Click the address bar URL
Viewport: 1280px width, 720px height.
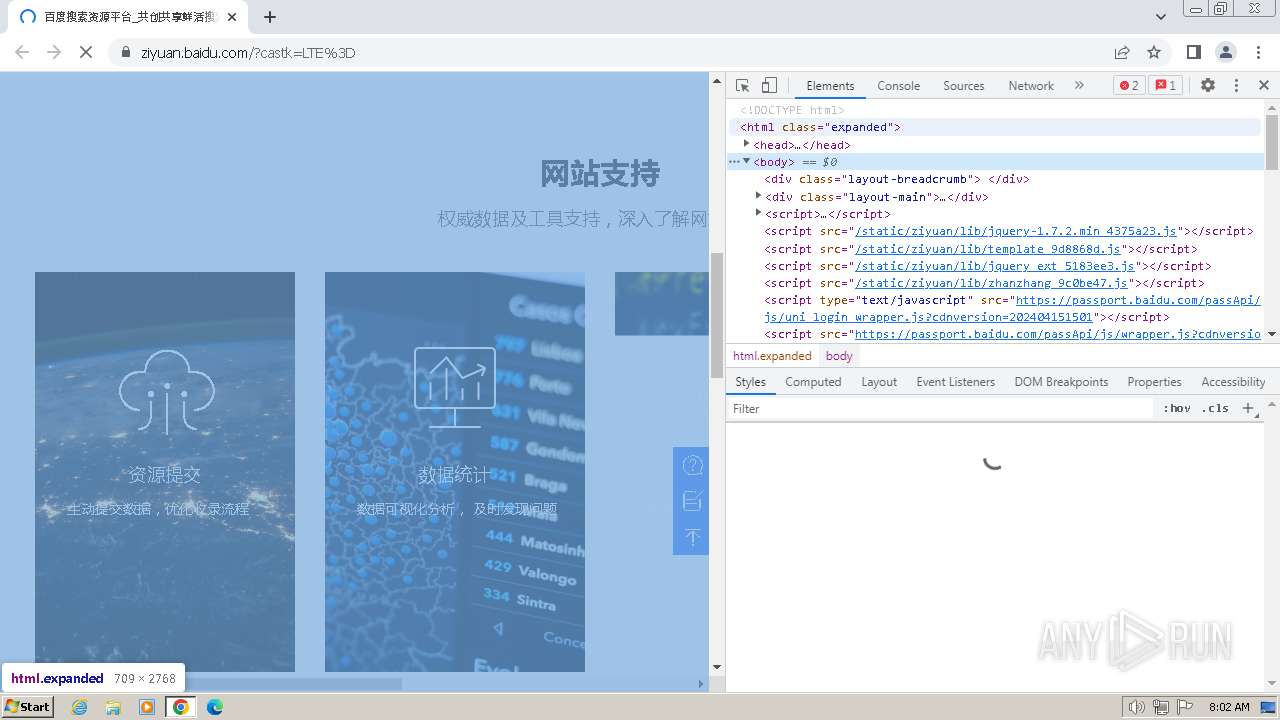click(x=248, y=53)
